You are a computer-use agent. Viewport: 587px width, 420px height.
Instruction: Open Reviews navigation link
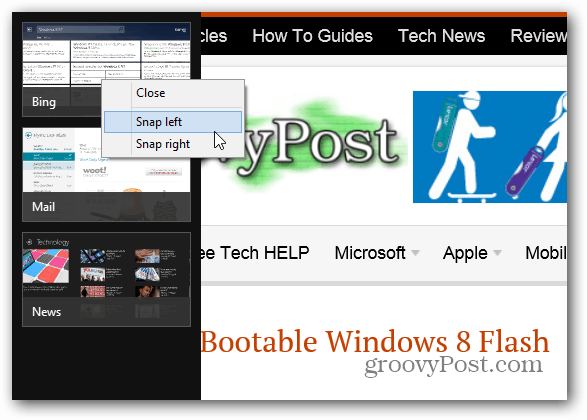[538, 36]
